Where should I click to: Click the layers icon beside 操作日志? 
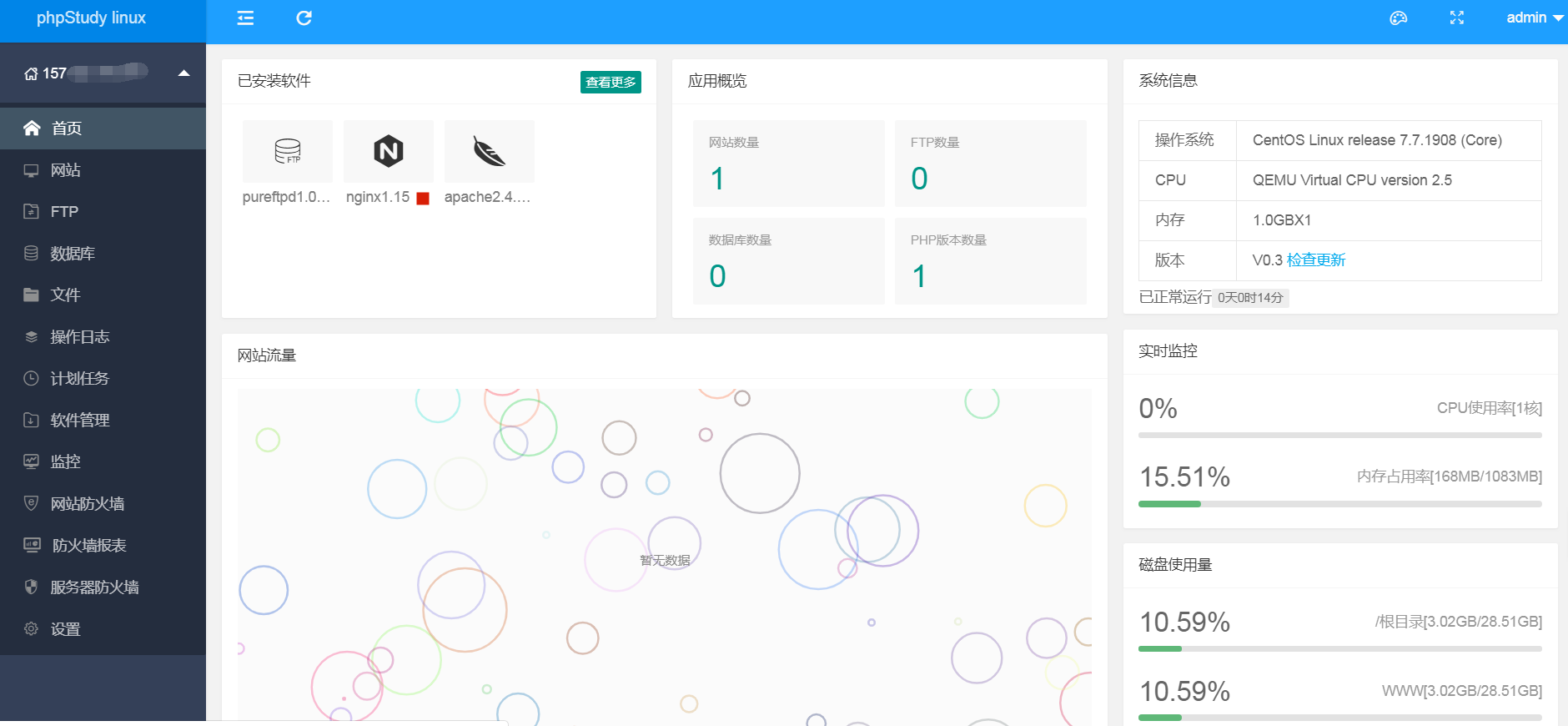(x=31, y=337)
